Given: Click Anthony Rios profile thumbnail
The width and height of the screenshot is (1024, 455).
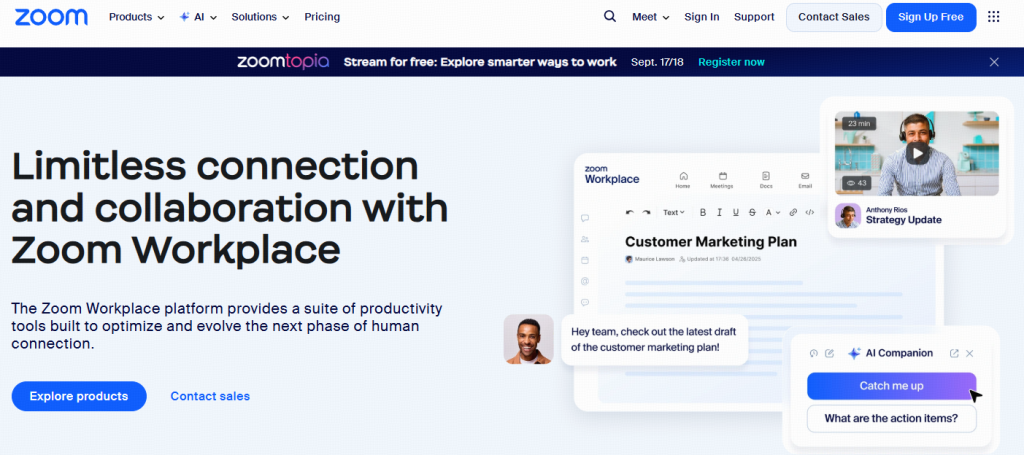Looking at the screenshot, I should pyautogui.click(x=848, y=216).
